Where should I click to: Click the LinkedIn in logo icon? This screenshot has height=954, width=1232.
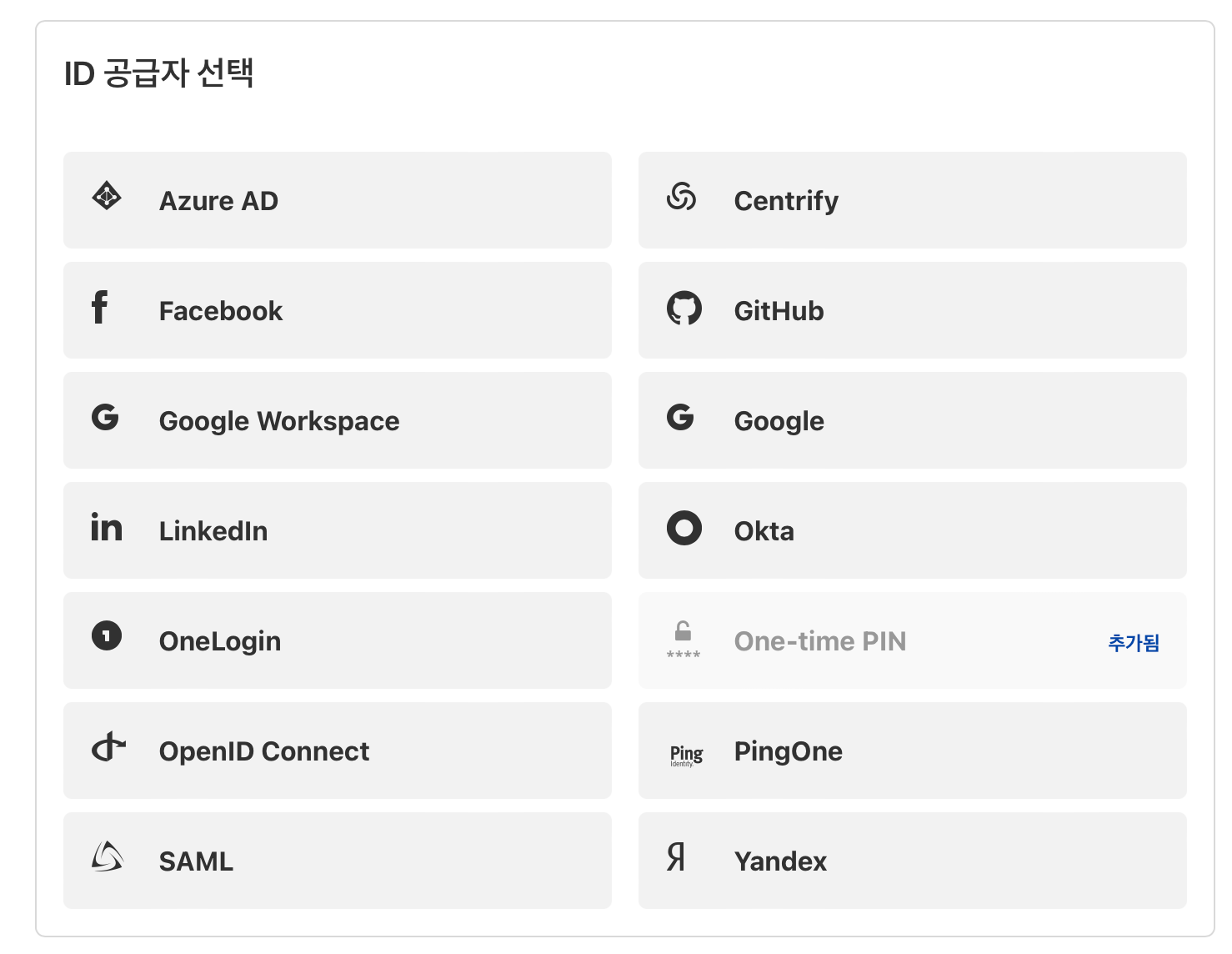[107, 527]
